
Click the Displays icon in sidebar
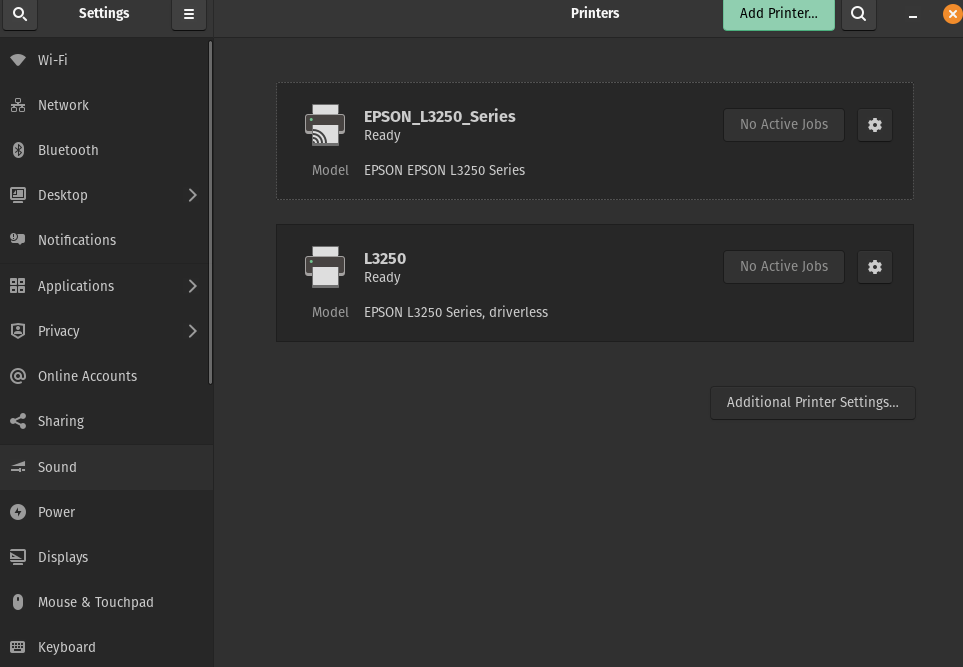coord(18,557)
